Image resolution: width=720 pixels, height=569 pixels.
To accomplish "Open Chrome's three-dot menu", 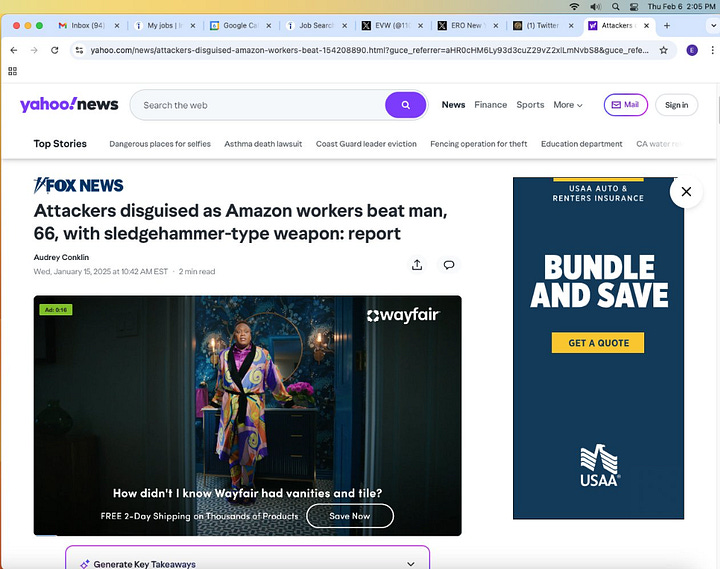I will (712, 50).
